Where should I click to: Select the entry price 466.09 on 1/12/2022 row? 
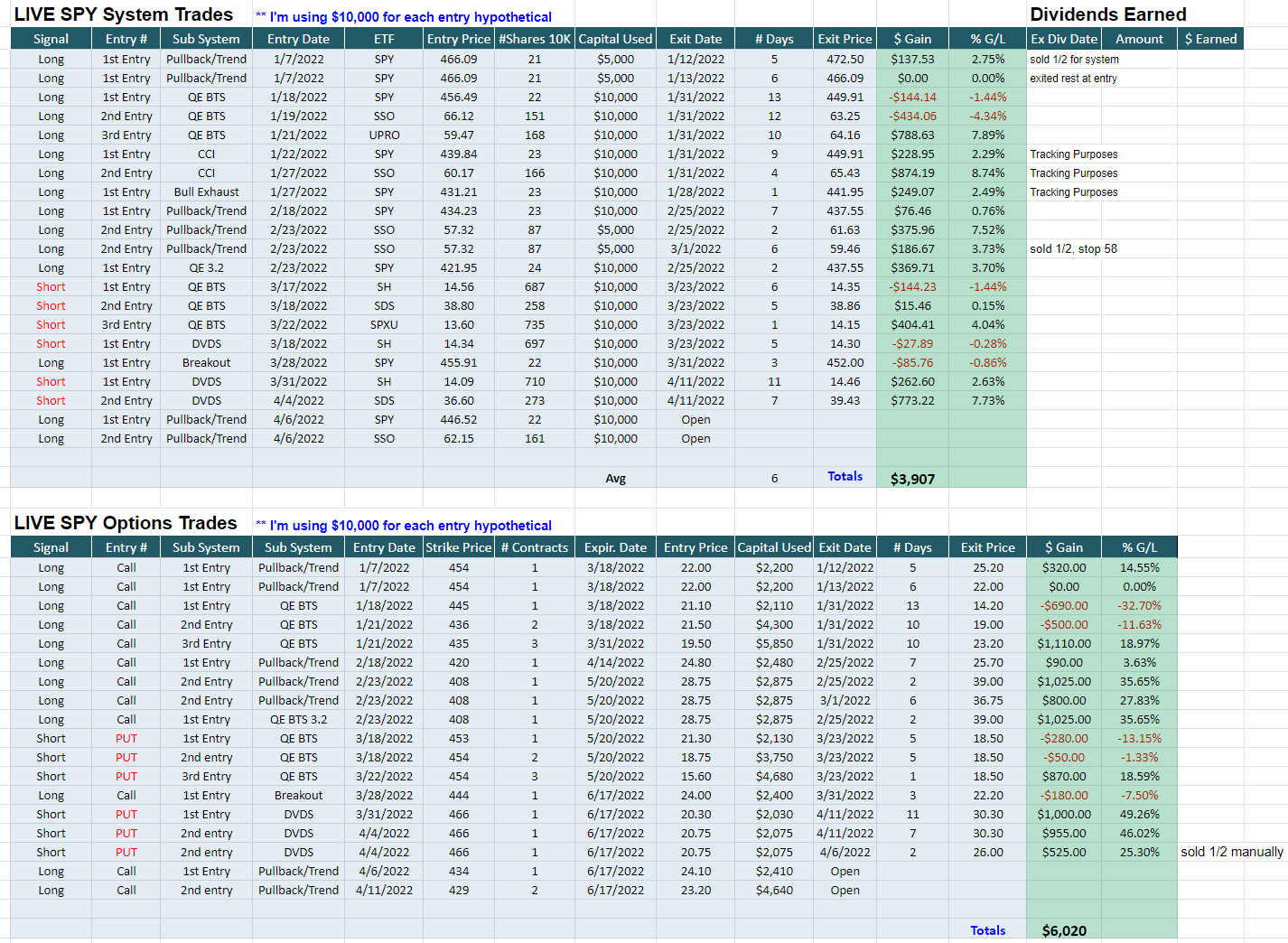(459, 59)
